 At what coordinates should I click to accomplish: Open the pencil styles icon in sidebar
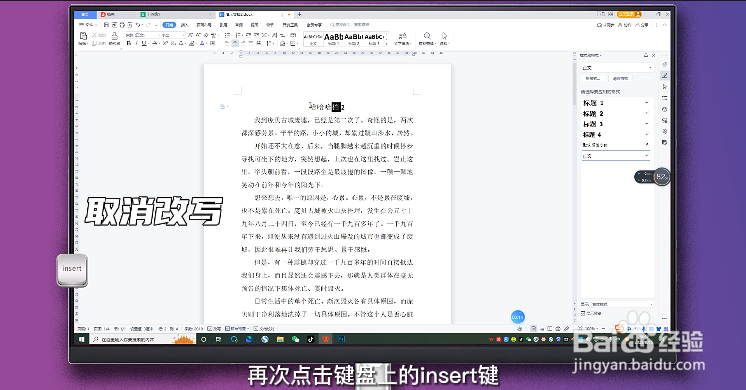[665, 75]
